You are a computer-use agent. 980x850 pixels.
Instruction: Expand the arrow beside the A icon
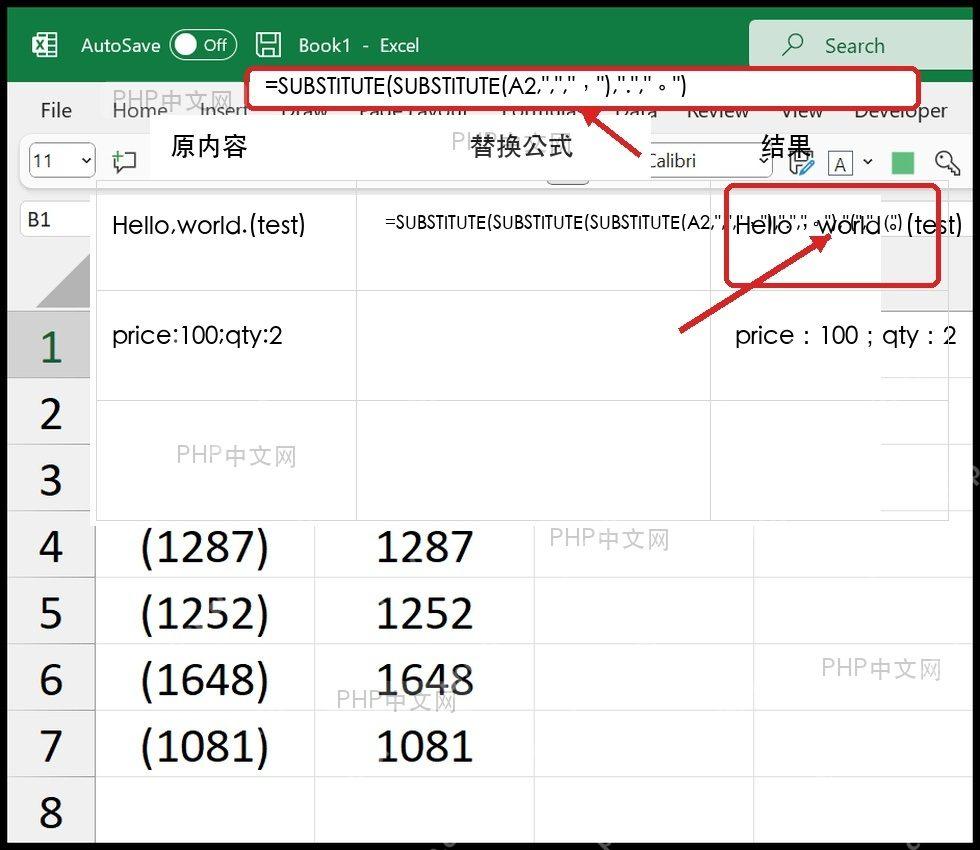click(x=868, y=162)
